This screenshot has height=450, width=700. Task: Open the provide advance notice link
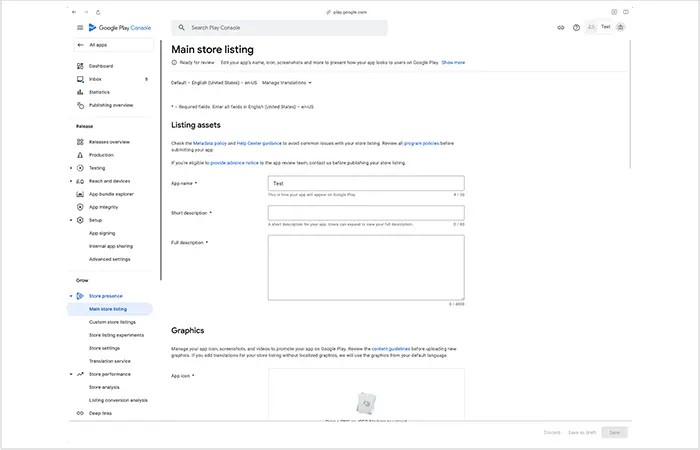pyautogui.click(x=234, y=163)
